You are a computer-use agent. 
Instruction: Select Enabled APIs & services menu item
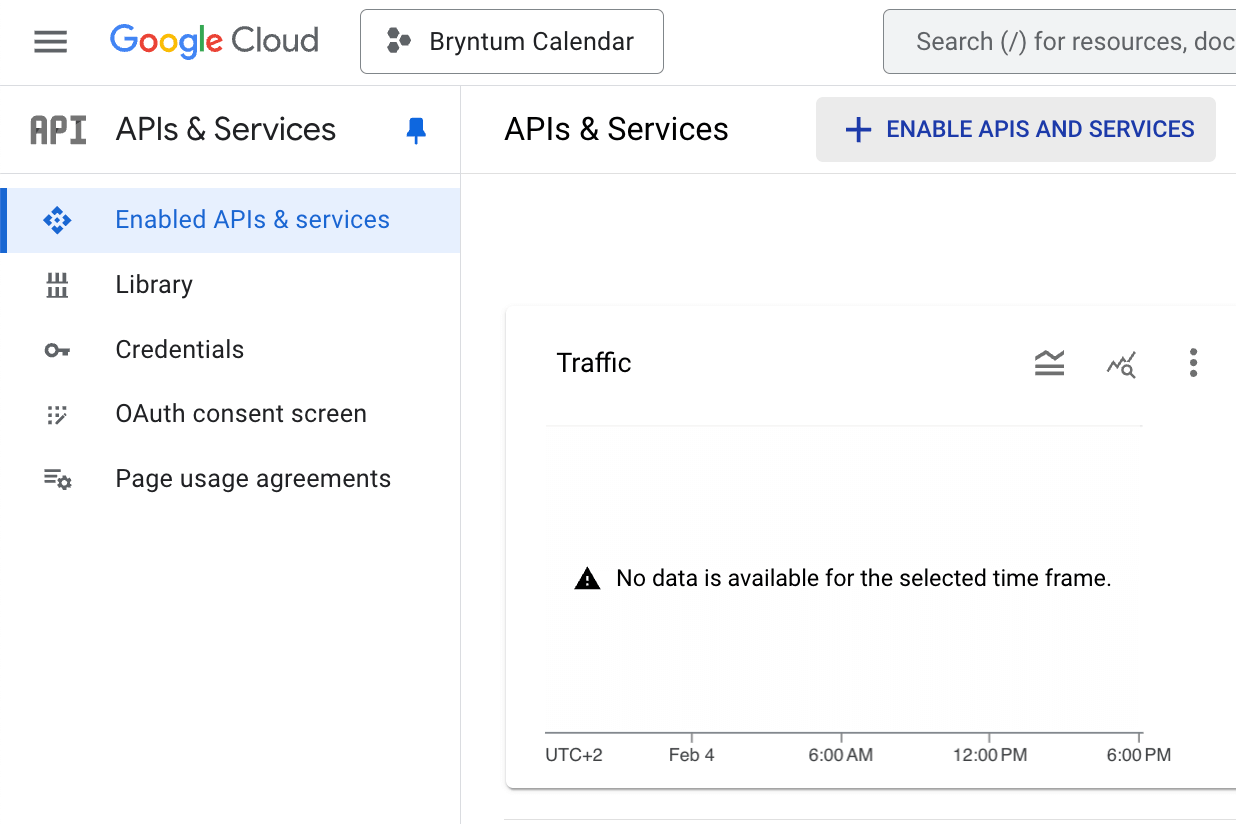pos(231,220)
